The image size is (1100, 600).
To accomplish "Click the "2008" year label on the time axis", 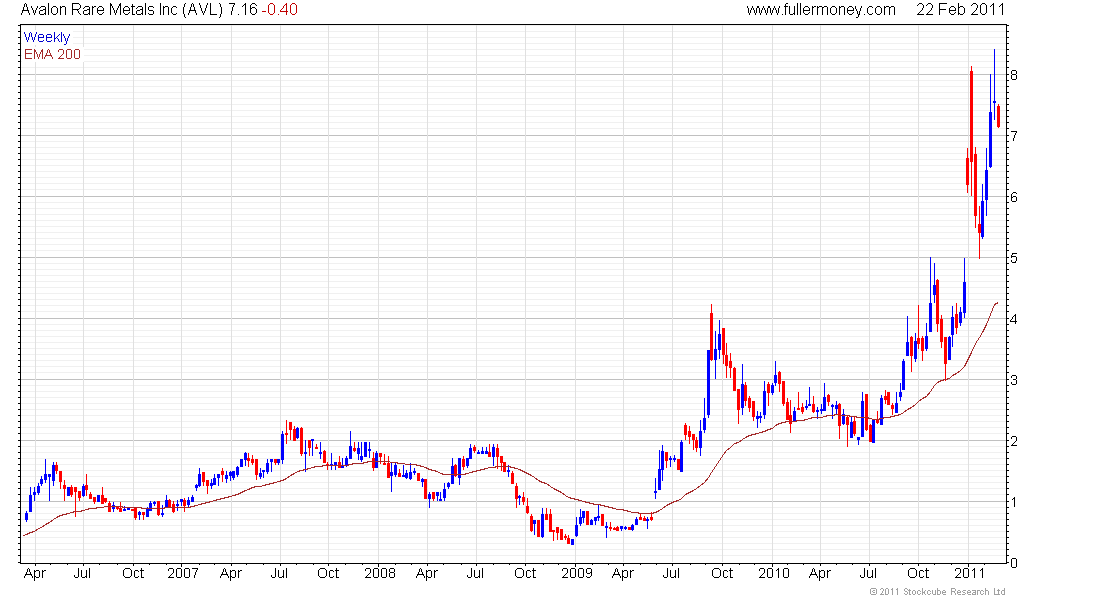I will pyautogui.click(x=380, y=573).
